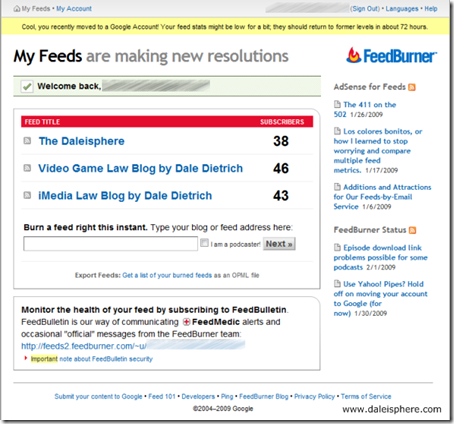Image resolution: width=454 pixels, height=424 pixels.
Task: Open Video Game Law Blog by Dale Dietrich
Action: point(140,168)
